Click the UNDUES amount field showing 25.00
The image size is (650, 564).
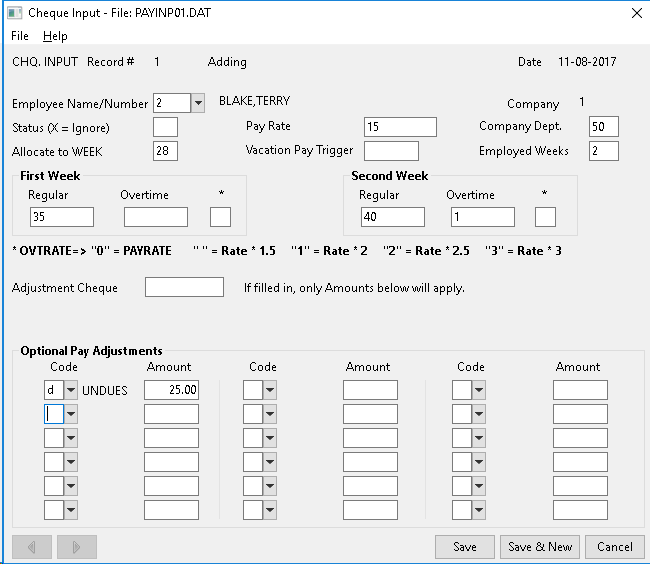click(171, 390)
